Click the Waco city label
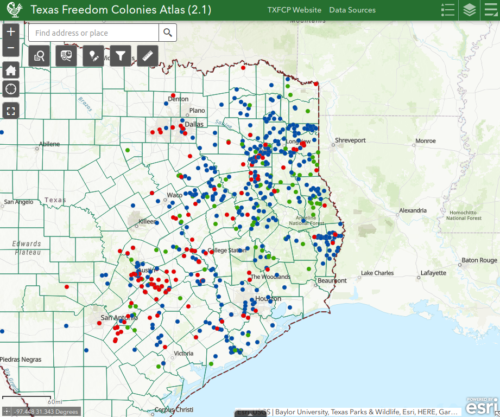This screenshot has width=500, height=417. pyautogui.click(x=174, y=195)
